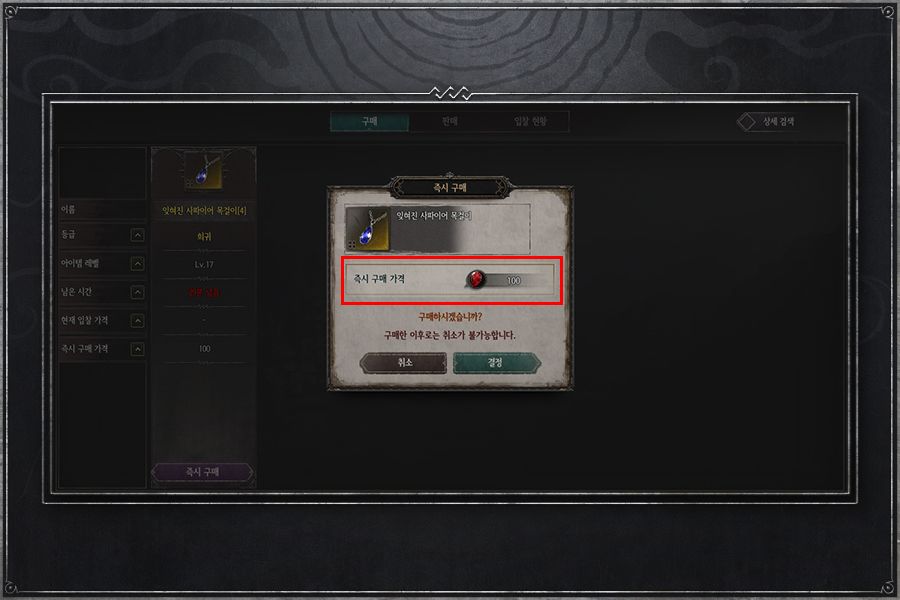Toggle the 남은 시간 sort arrow

[x=137, y=292]
